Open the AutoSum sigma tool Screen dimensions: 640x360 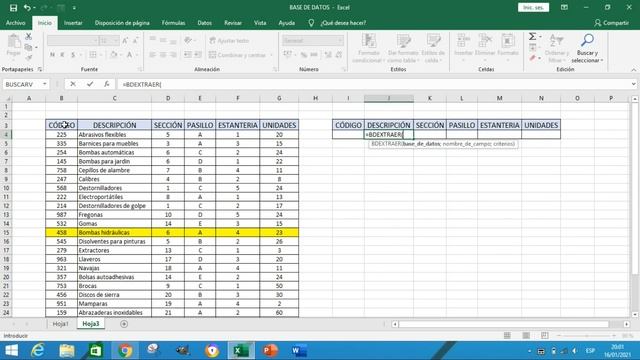tap(533, 37)
